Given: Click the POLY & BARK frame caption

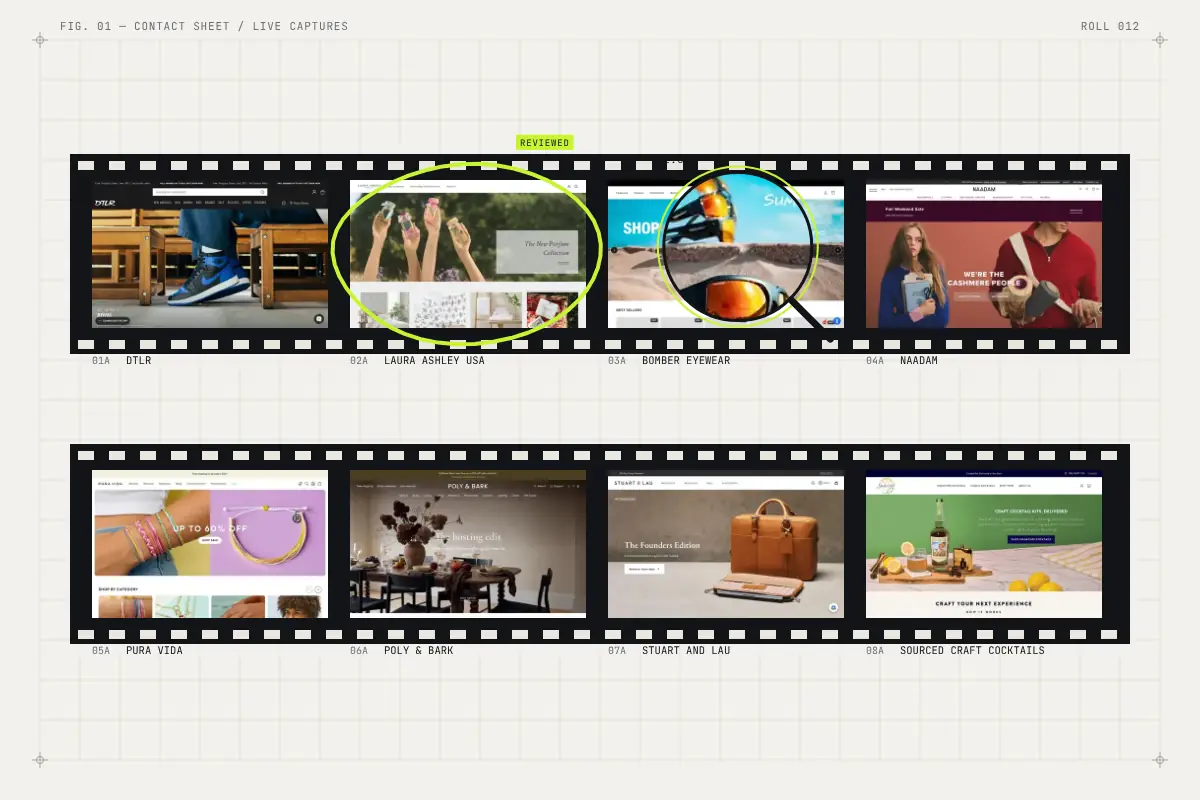Looking at the screenshot, I should (x=419, y=651).
